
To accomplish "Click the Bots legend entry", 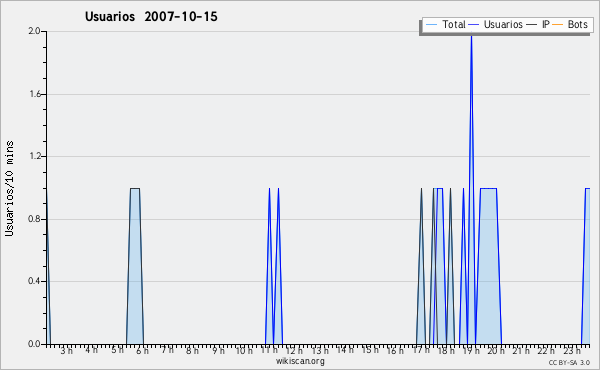I will tap(570, 24).
